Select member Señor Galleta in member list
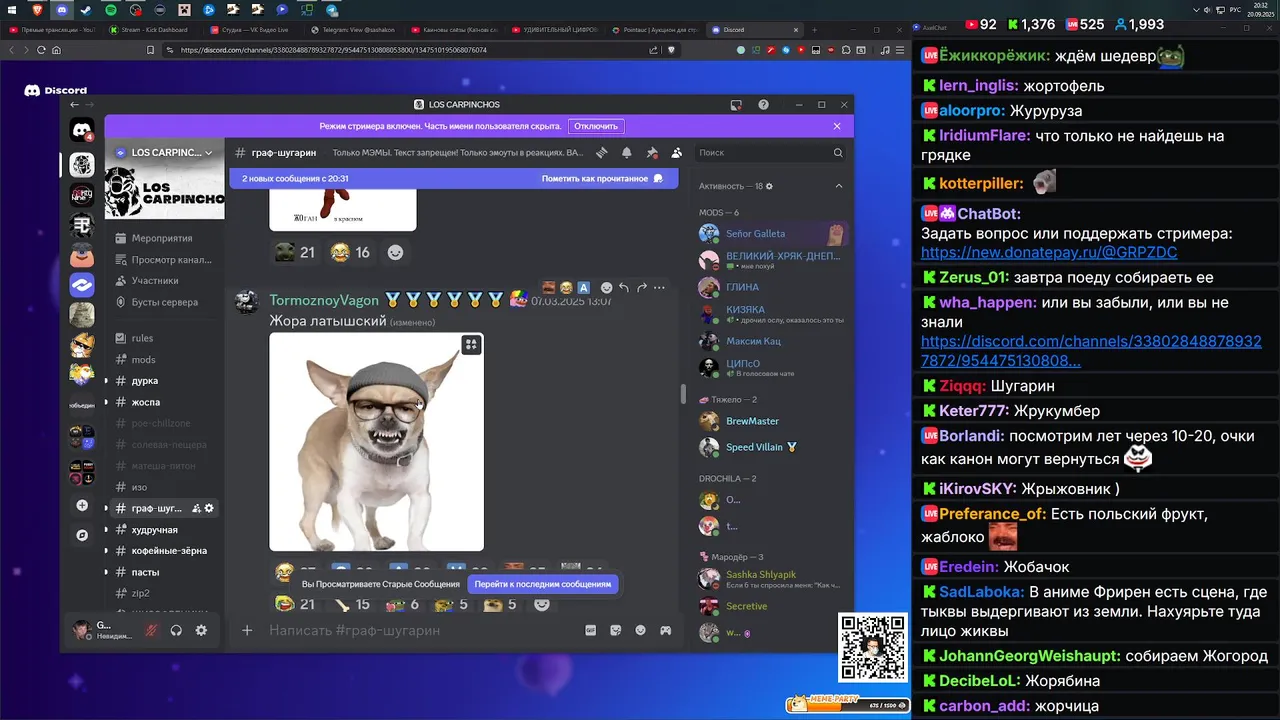 (772, 234)
